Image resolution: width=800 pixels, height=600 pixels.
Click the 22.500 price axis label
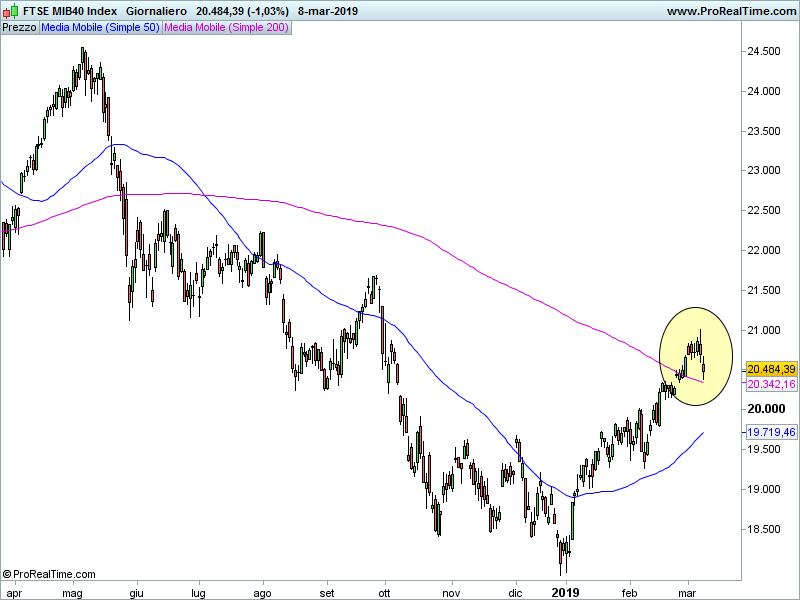coord(764,210)
